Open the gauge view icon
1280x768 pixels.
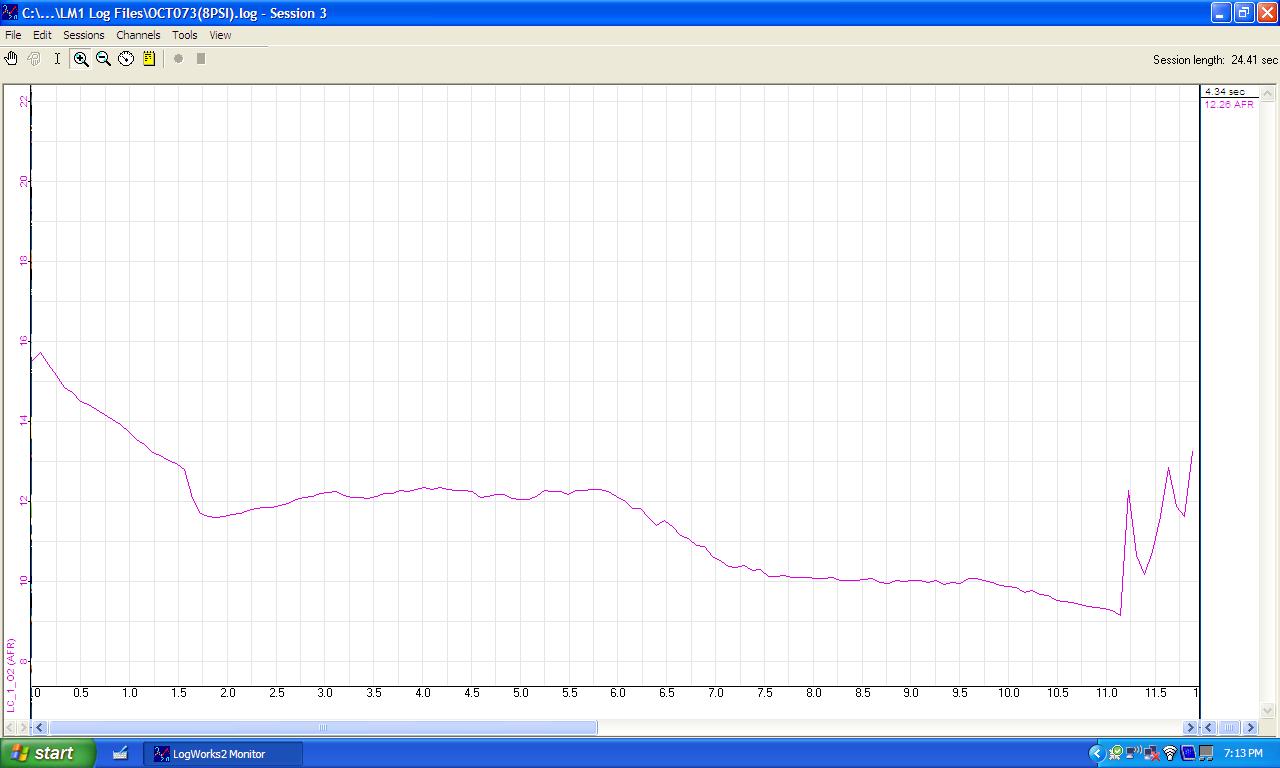[x=126, y=59]
